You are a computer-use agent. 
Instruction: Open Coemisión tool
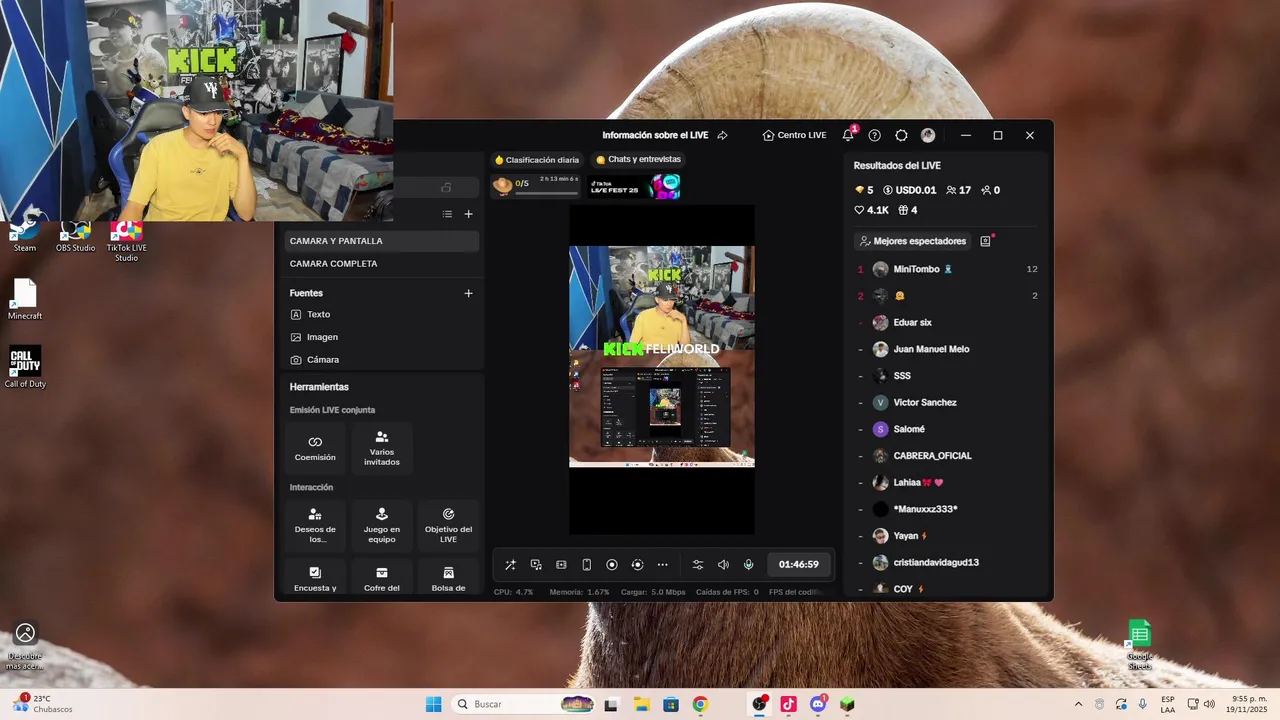pyautogui.click(x=315, y=448)
